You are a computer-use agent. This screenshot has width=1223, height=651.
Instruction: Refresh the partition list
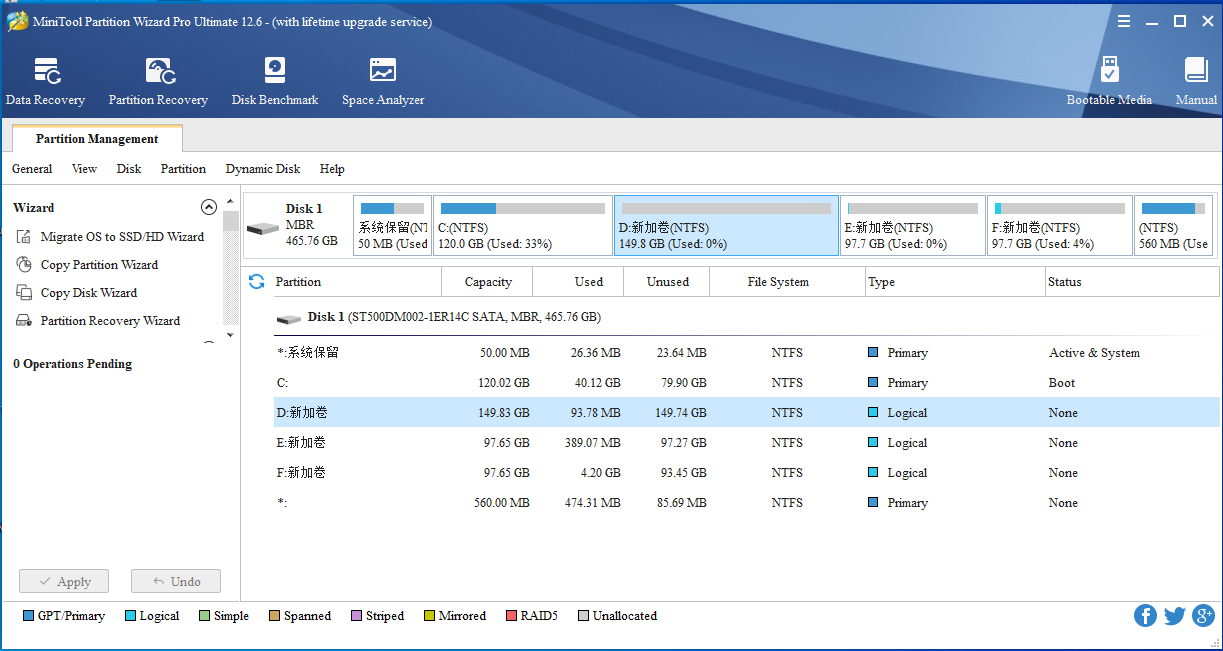coord(257,282)
